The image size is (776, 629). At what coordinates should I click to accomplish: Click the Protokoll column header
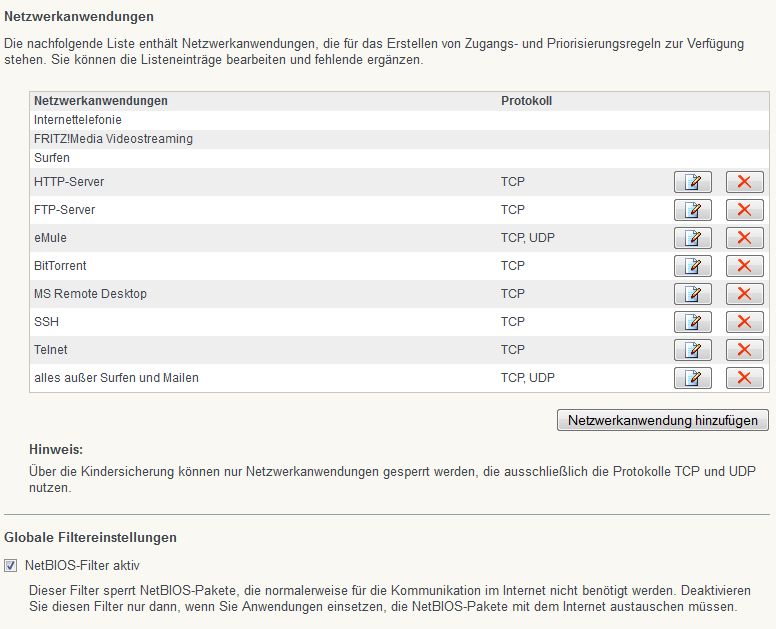(526, 101)
